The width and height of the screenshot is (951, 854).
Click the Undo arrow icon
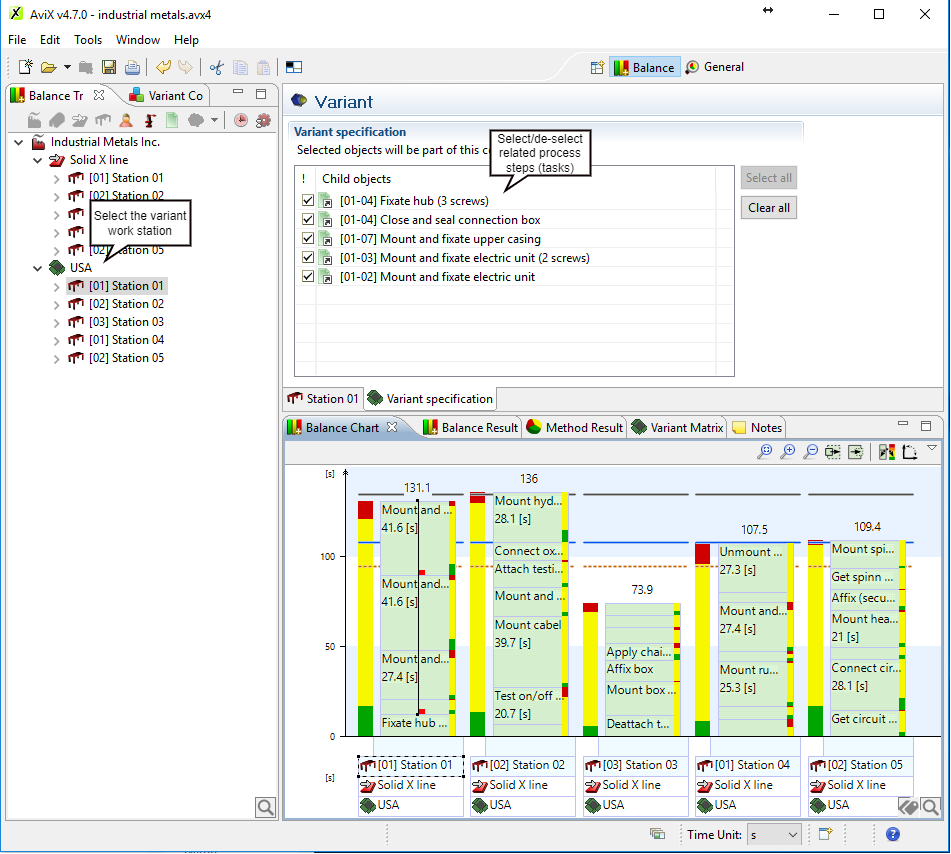[163, 67]
